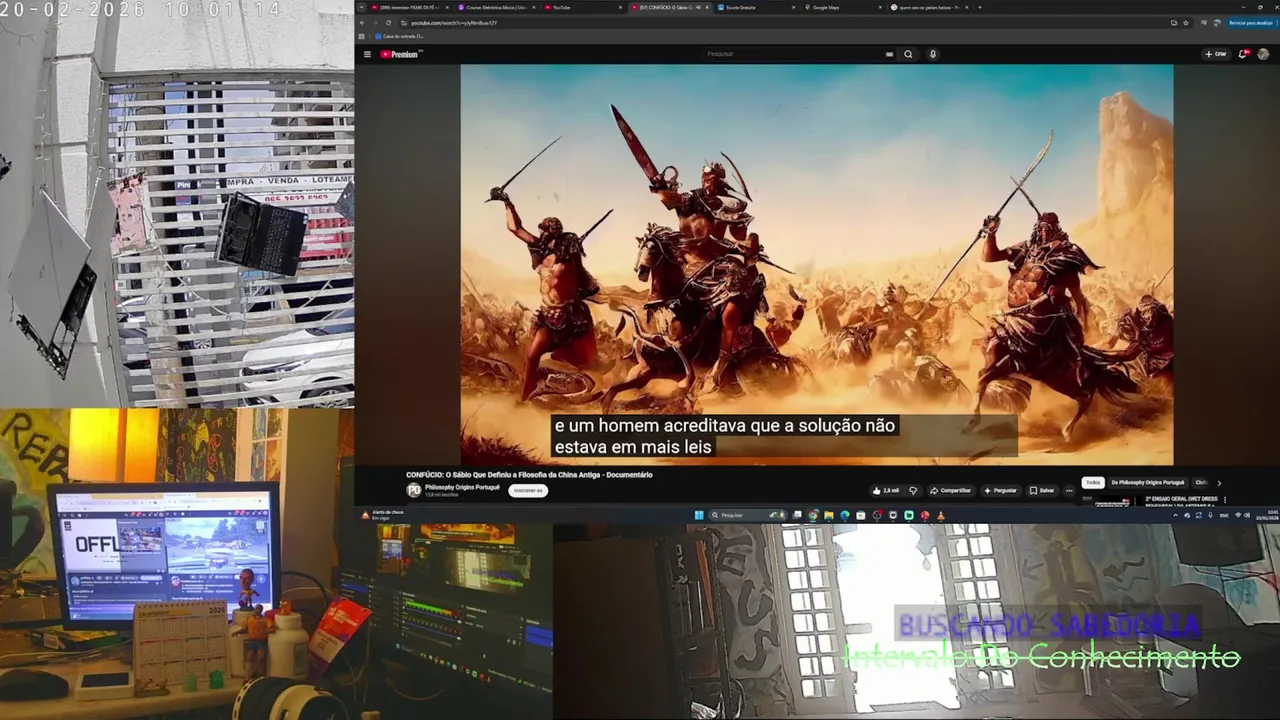The height and width of the screenshot is (720, 1280).
Task: Switch to the quem sao os paises baixos tab
Action: pyautogui.click(x=931, y=7)
